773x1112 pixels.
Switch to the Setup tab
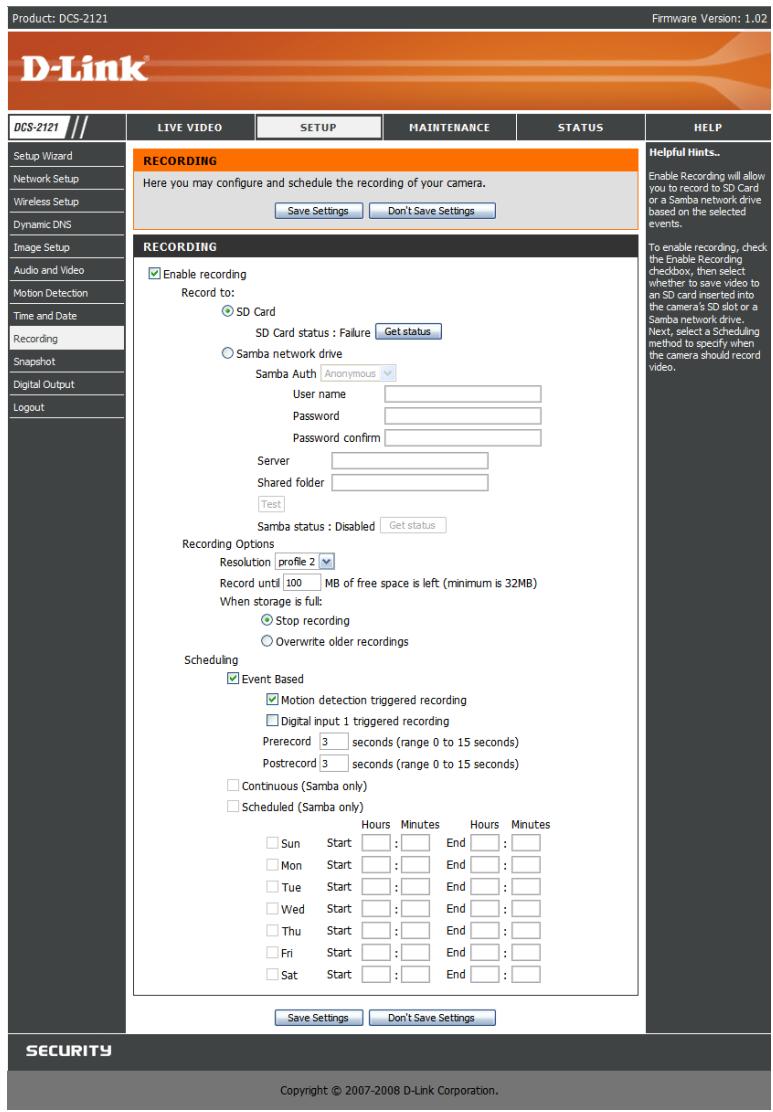(318, 128)
